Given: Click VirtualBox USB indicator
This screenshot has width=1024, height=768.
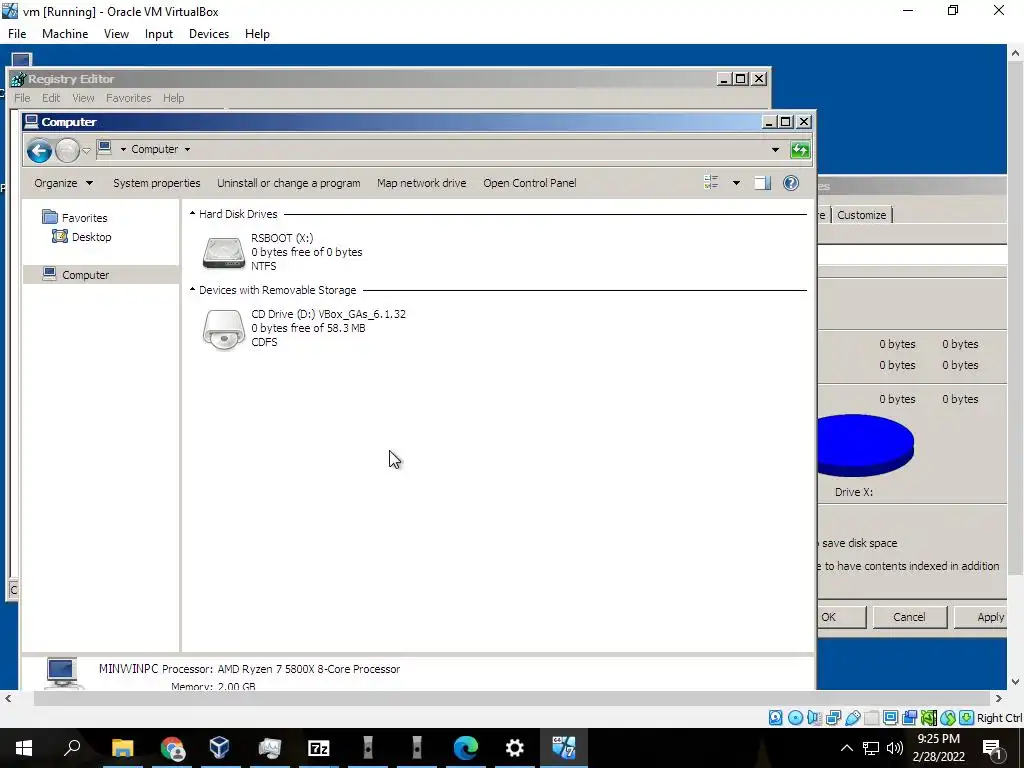Looking at the screenshot, I should pyautogui.click(x=852, y=718).
